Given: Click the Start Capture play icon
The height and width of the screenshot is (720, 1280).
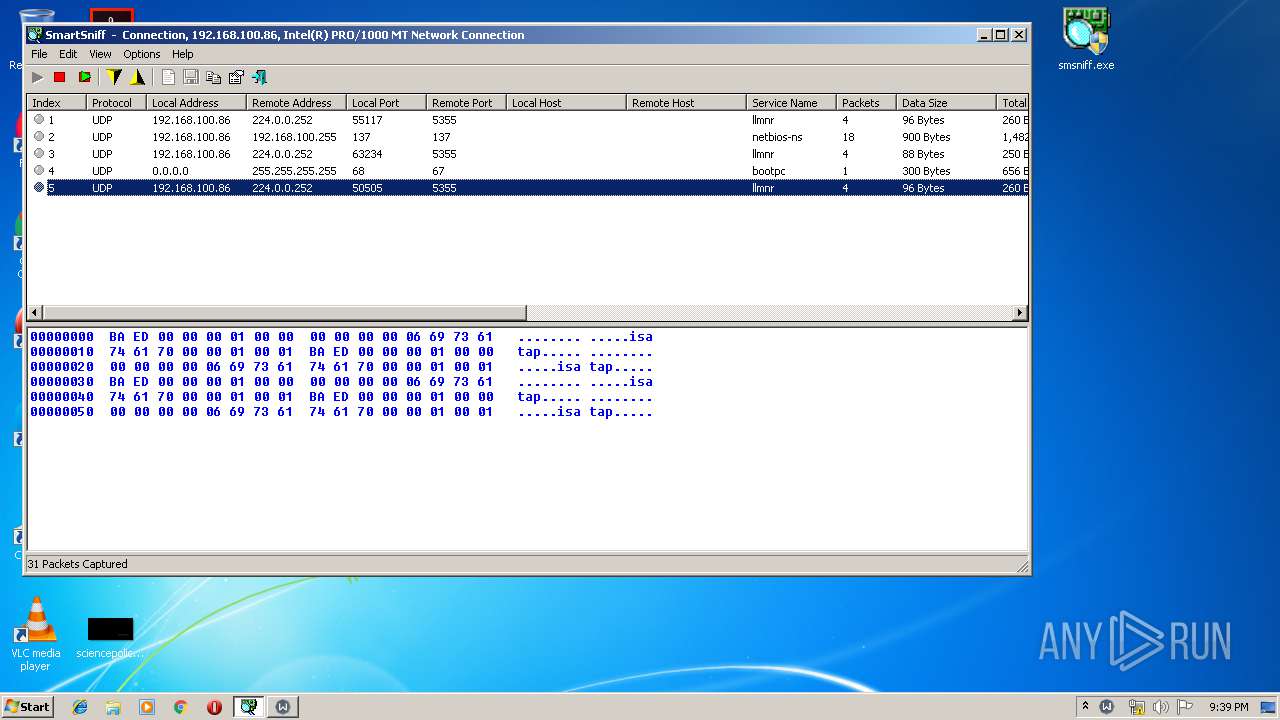Looking at the screenshot, I should tap(38, 77).
